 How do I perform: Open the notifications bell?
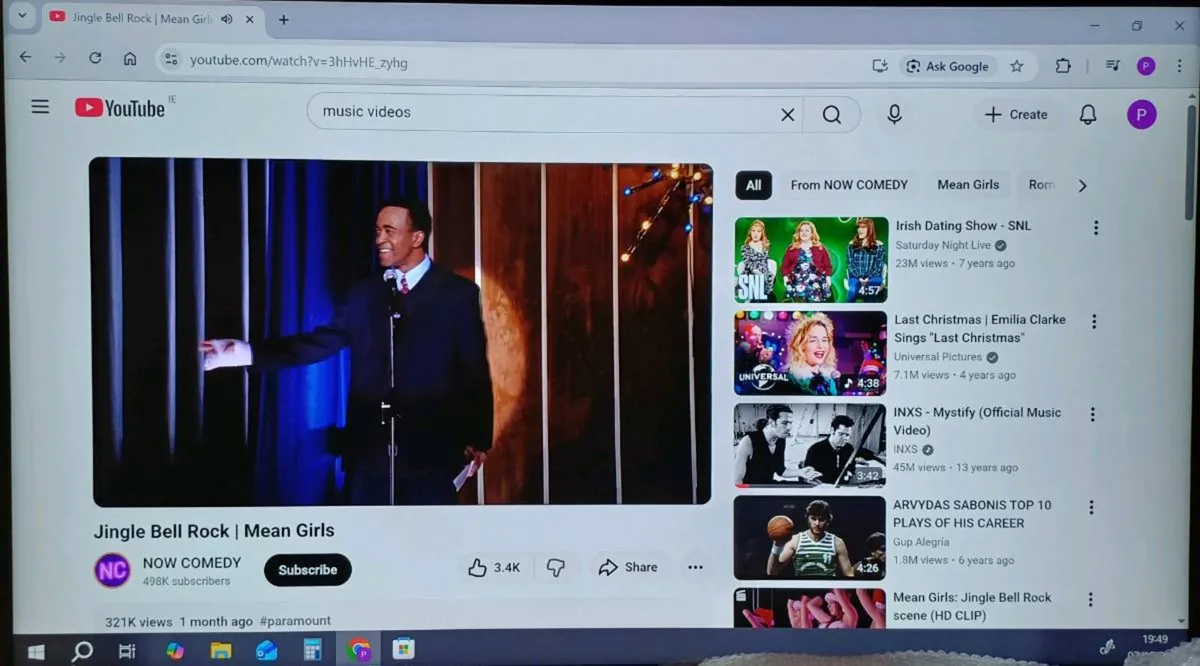pos(1088,115)
